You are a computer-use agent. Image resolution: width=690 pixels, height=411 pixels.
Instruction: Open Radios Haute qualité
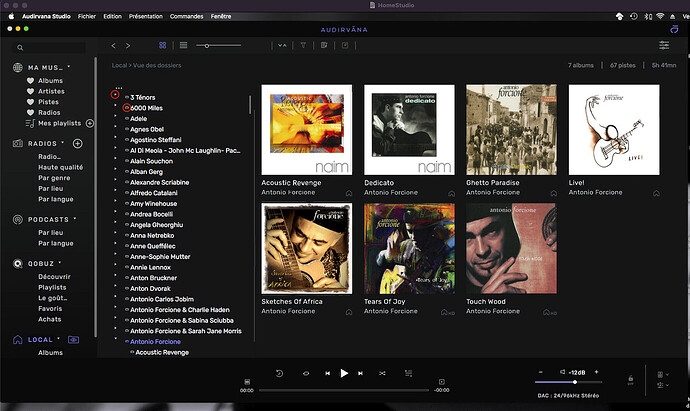[60, 167]
